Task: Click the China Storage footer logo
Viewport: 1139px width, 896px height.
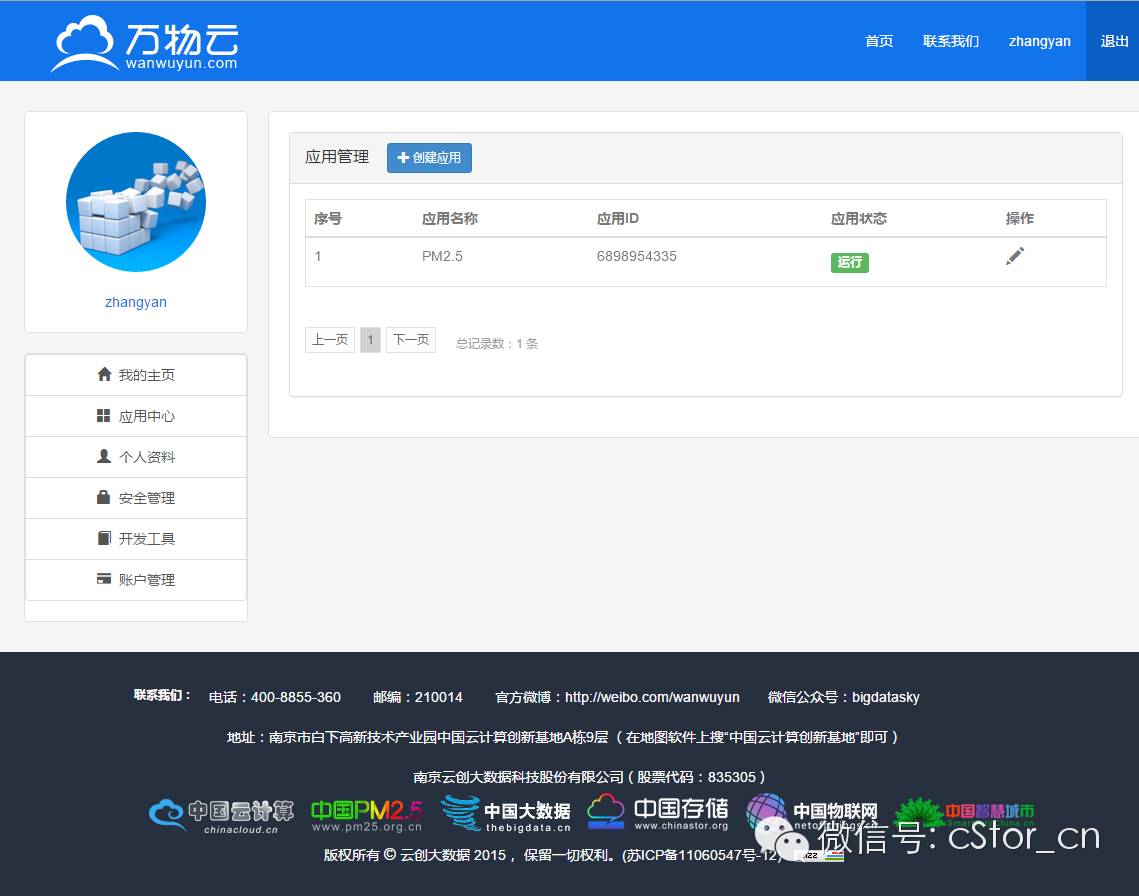Action: 658,813
